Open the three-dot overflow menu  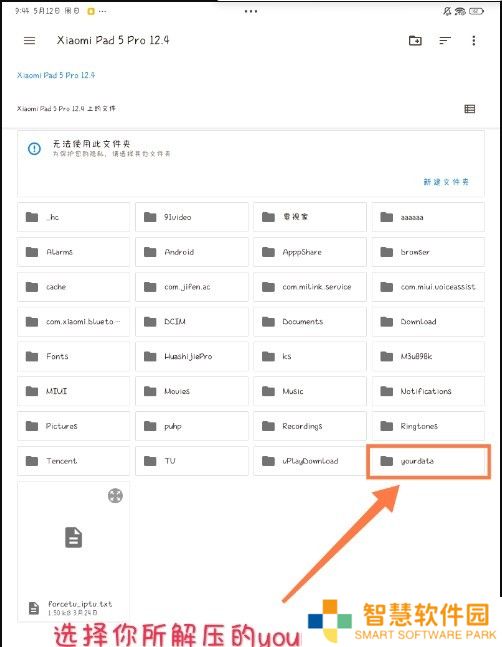474,40
